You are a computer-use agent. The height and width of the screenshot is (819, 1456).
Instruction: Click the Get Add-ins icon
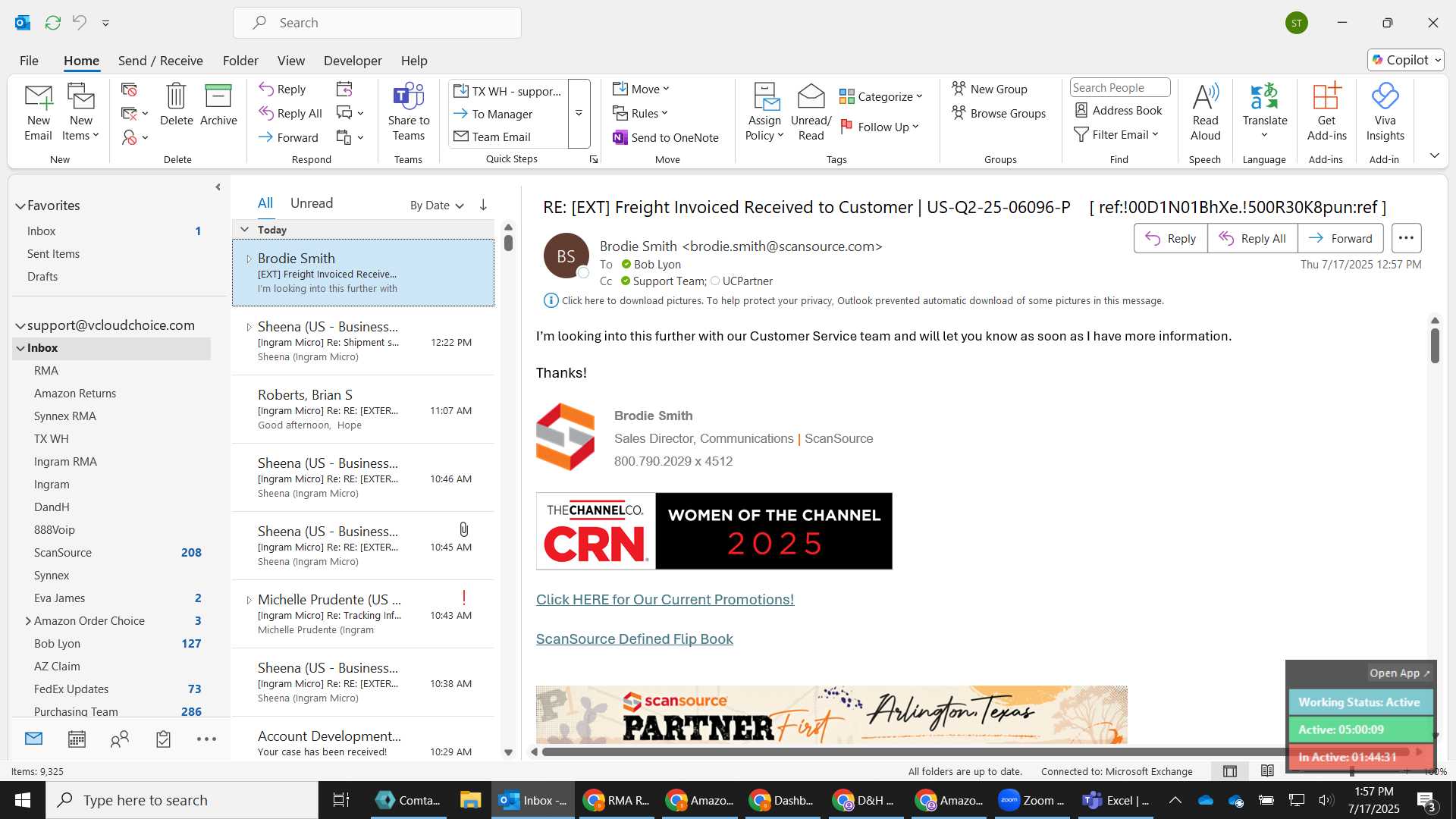[x=1326, y=112]
